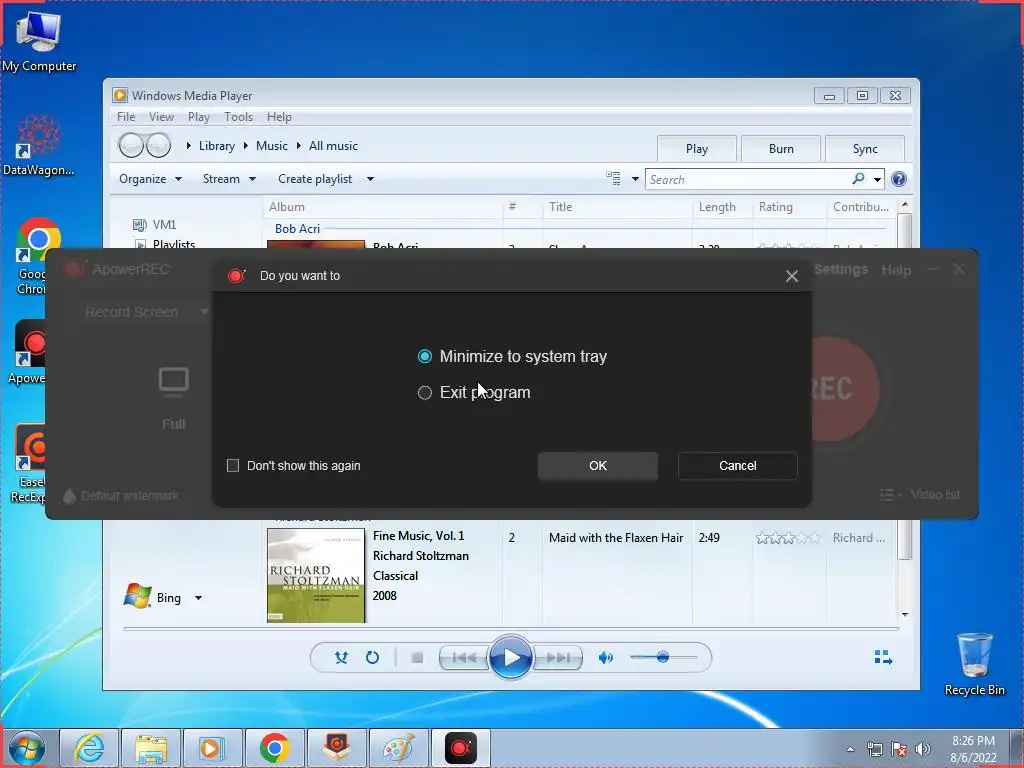Open Play menu in Windows Media Player
The height and width of the screenshot is (768, 1024).
pyautogui.click(x=199, y=117)
